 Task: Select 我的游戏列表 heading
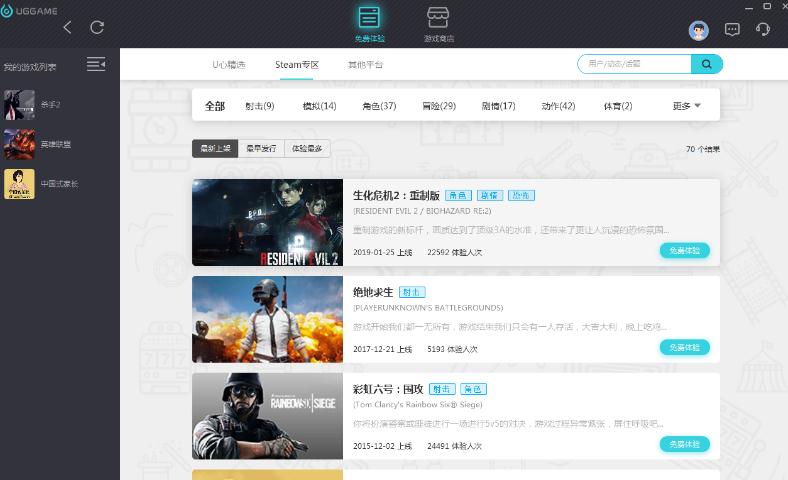point(30,67)
